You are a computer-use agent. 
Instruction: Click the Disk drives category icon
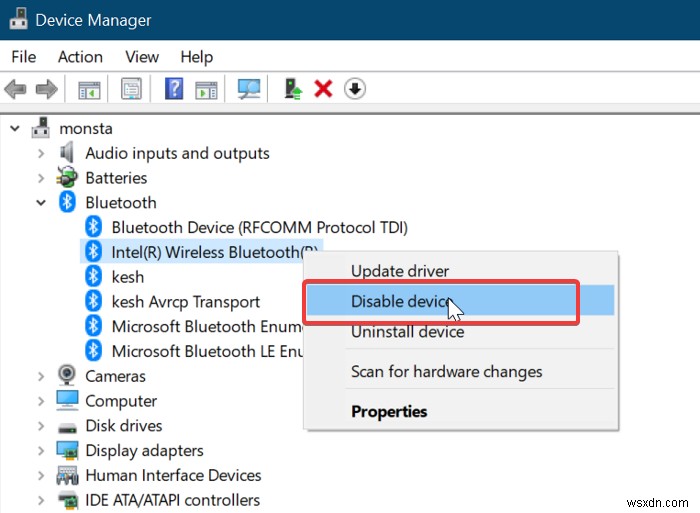click(67, 427)
